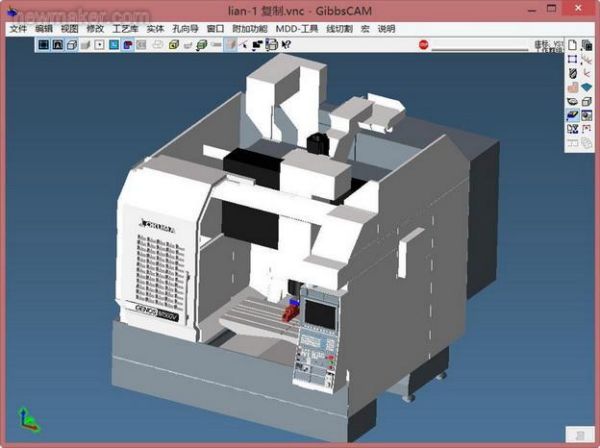Click the small button in bottom-right corner
600x448 pixels.
click(580, 434)
